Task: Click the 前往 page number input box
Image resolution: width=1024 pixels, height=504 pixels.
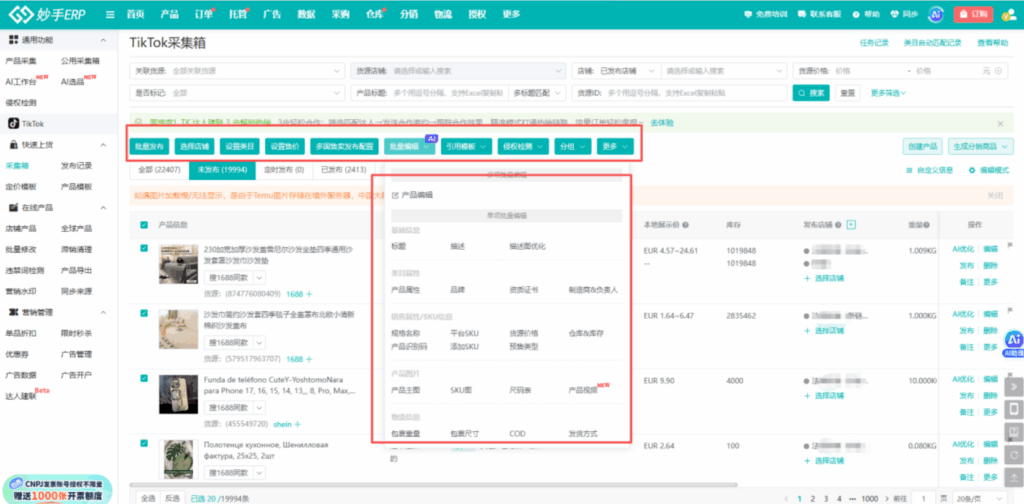Action: pos(923,498)
